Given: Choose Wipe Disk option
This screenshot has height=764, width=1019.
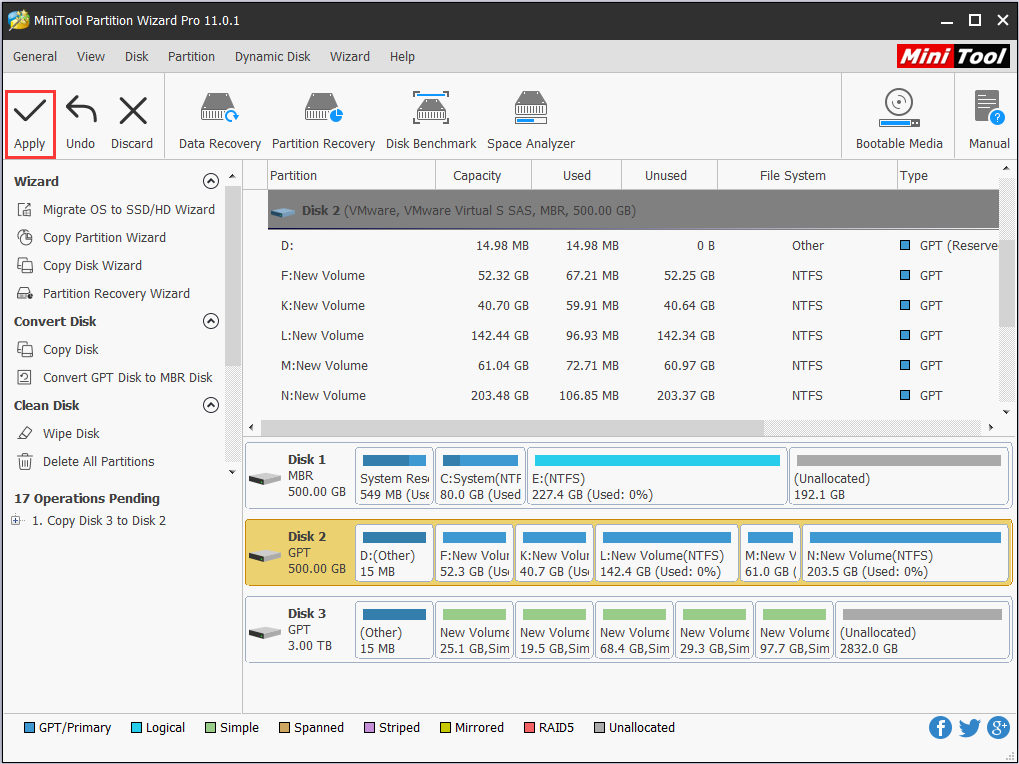Looking at the screenshot, I should click(x=71, y=433).
